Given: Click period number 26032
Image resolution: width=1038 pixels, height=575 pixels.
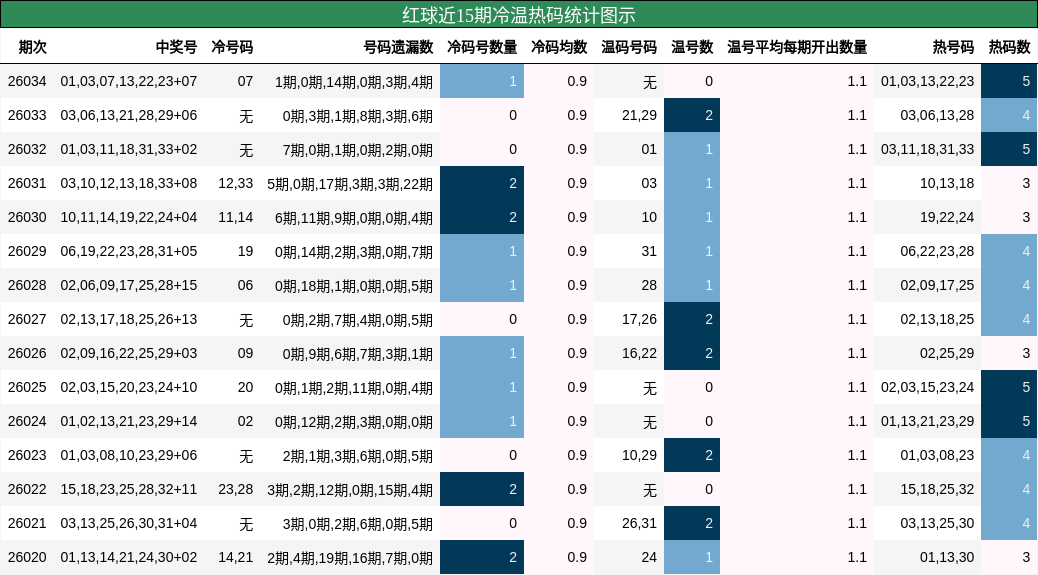Looking at the screenshot, I should coord(27,150).
